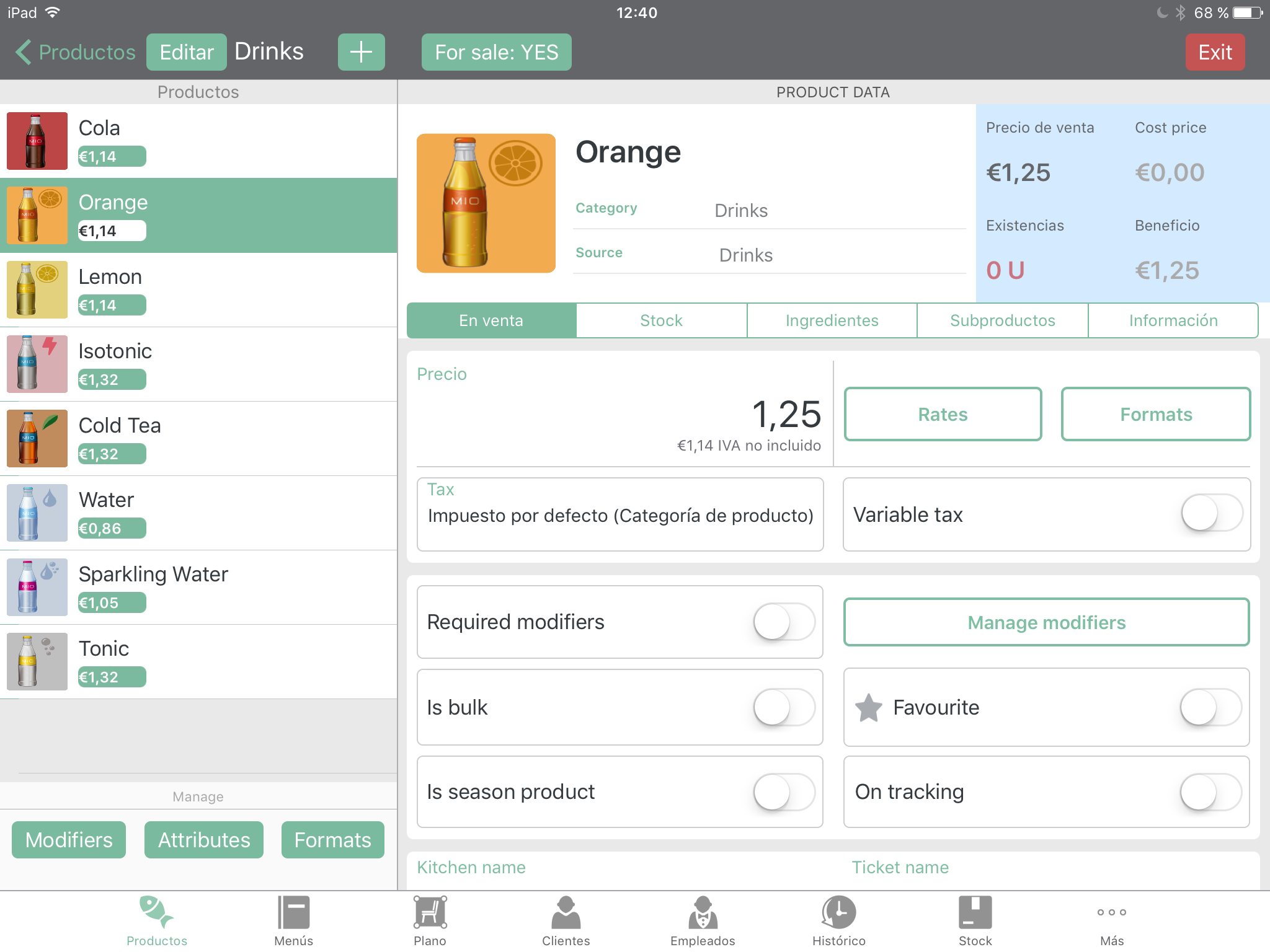Switch to the Ingredientes tab
This screenshot has height=952, width=1270.
click(832, 320)
